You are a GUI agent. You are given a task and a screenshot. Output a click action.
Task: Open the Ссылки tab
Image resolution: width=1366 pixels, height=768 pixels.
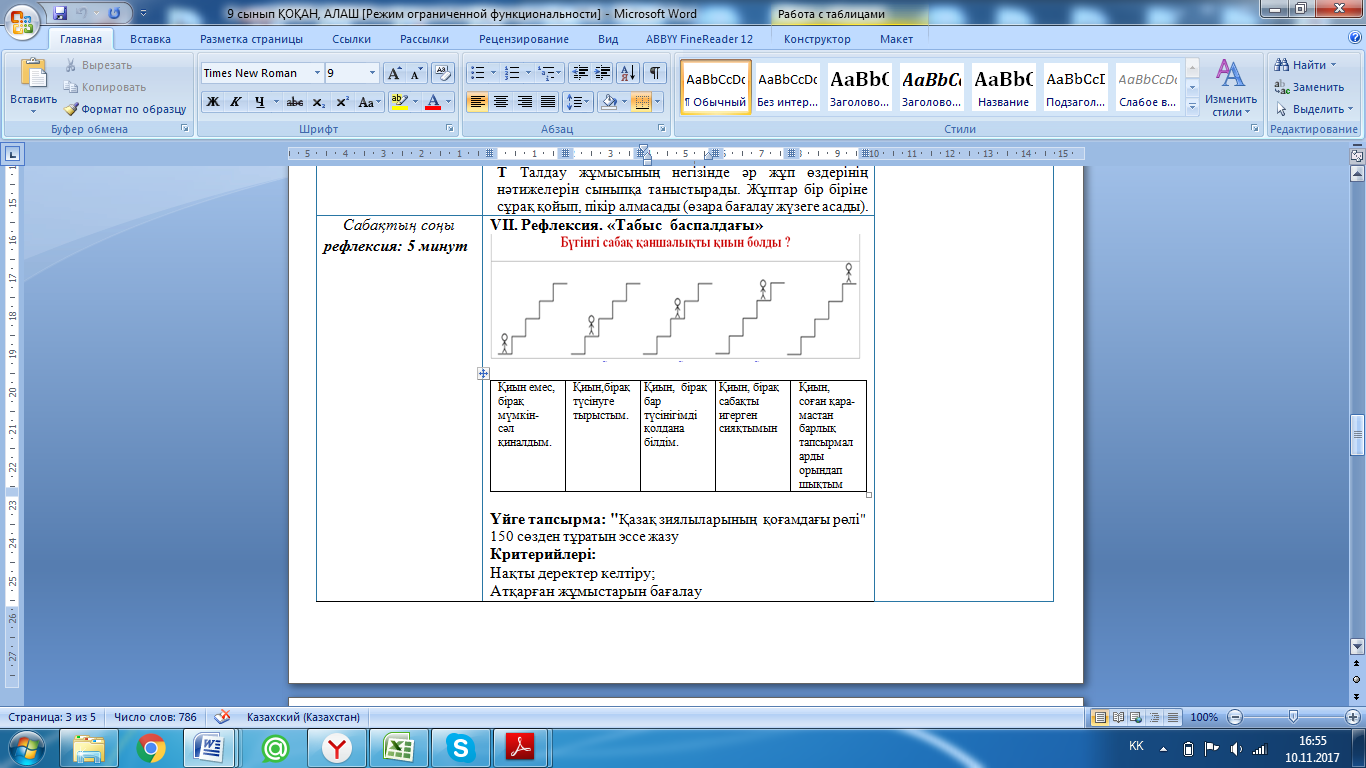tap(351, 39)
